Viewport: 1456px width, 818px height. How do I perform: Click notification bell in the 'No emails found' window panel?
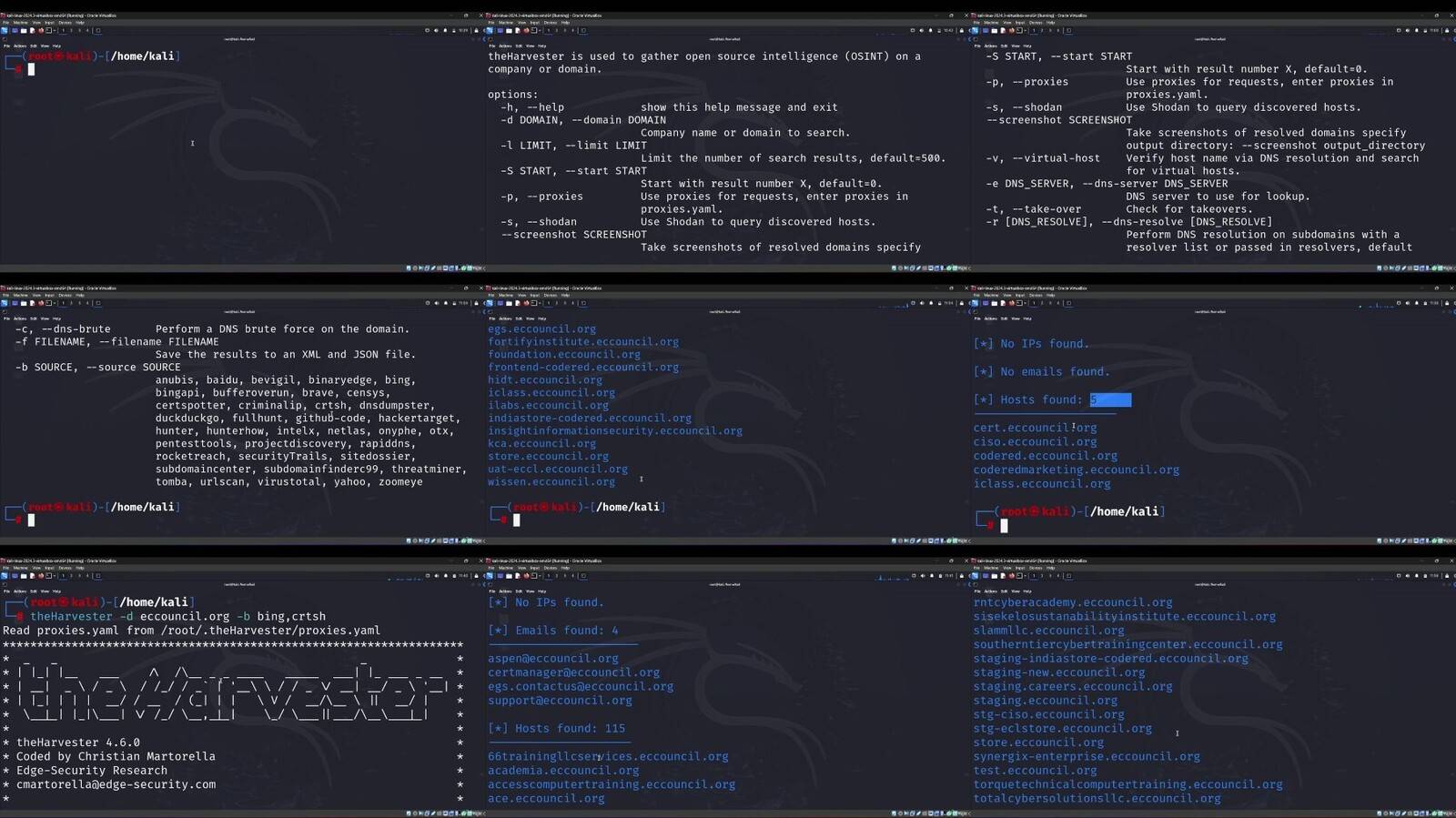[1416, 303]
